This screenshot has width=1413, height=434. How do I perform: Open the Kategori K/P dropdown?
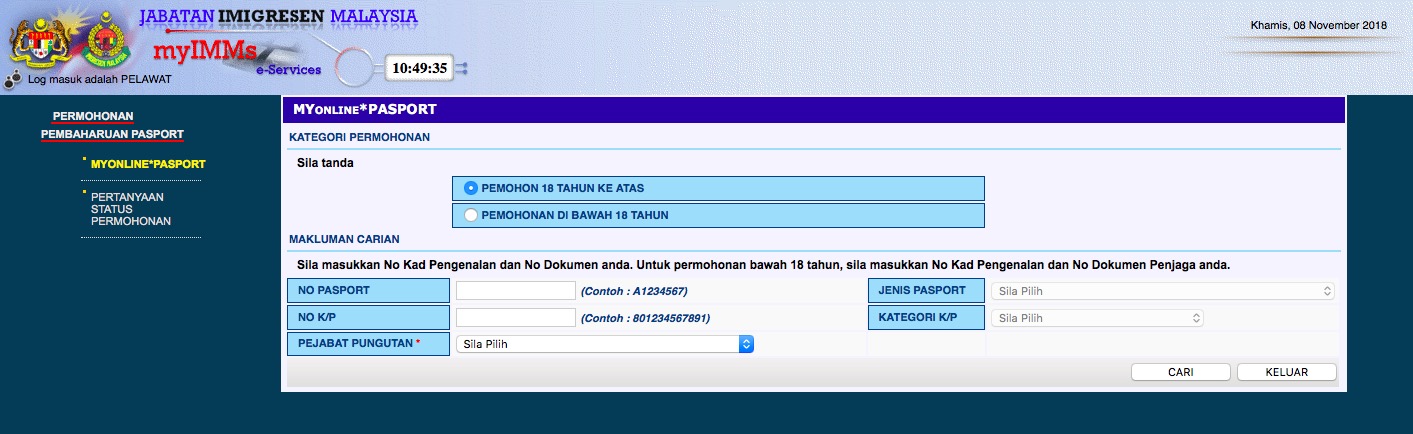(1096, 318)
